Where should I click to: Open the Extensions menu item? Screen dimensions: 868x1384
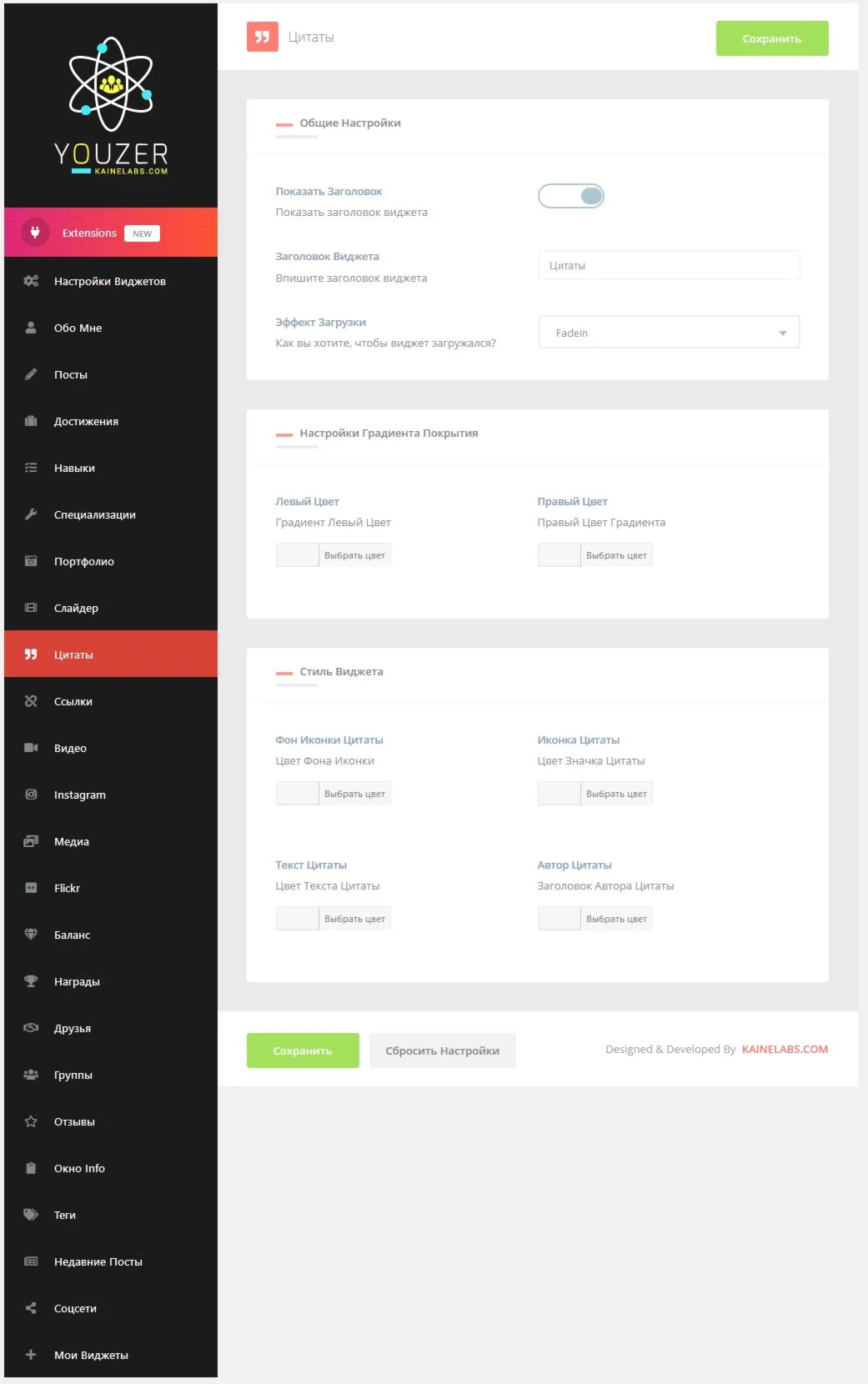tap(111, 233)
